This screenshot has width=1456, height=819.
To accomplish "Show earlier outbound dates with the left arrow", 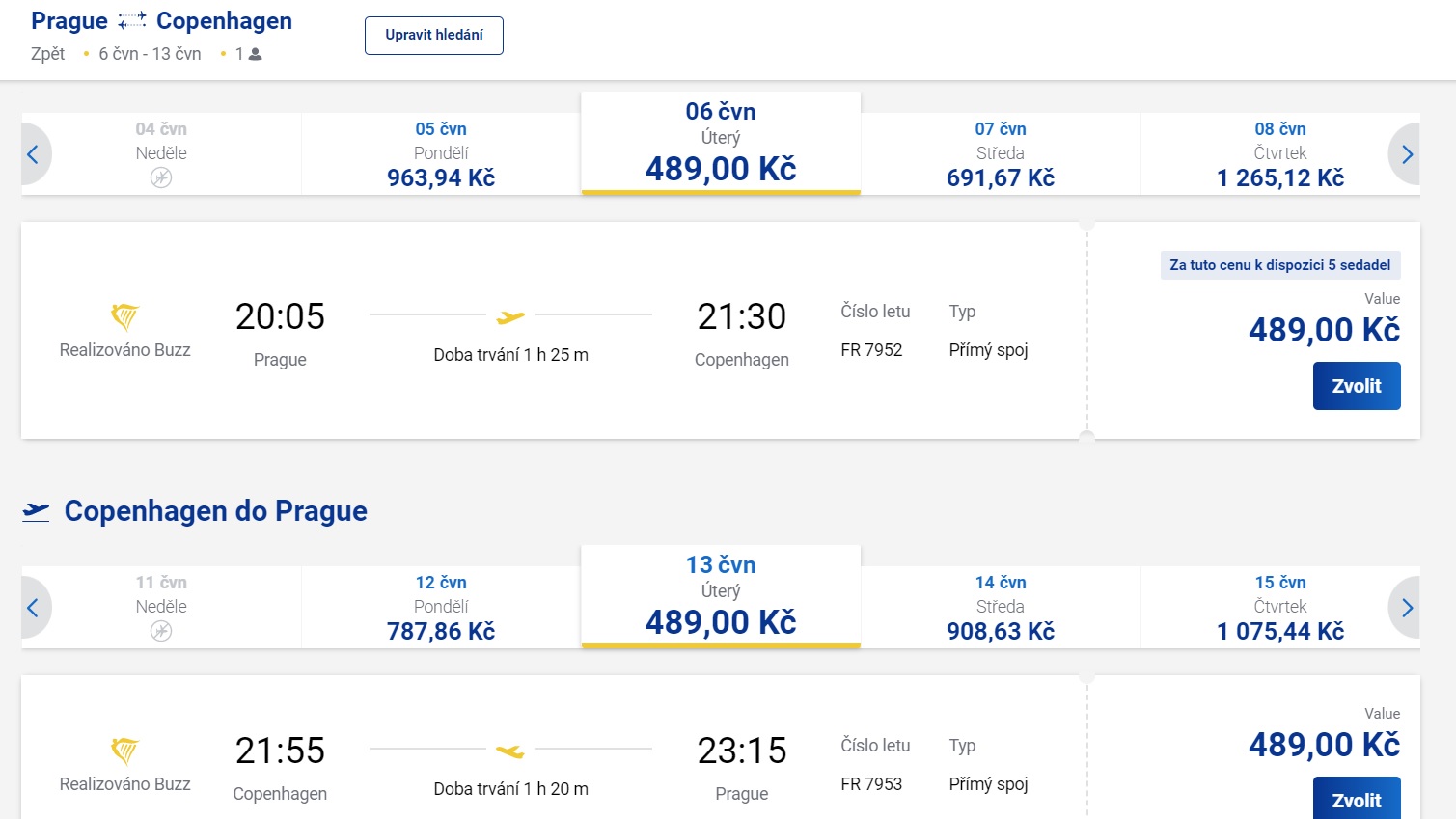I will pyautogui.click(x=34, y=154).
